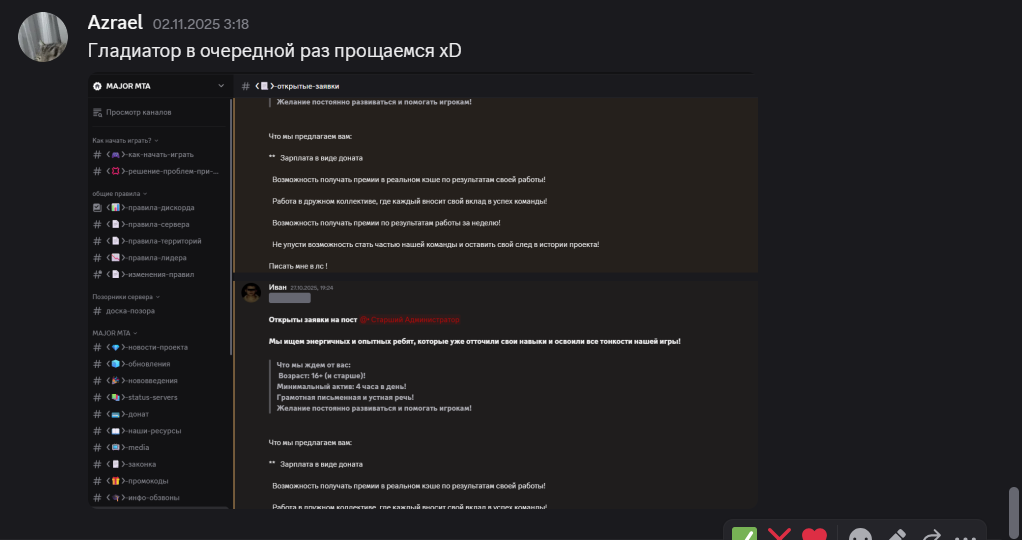Click the Azrael username
Image resolution: width=1022 pixels, height=540 pixels.
[115, 22]
